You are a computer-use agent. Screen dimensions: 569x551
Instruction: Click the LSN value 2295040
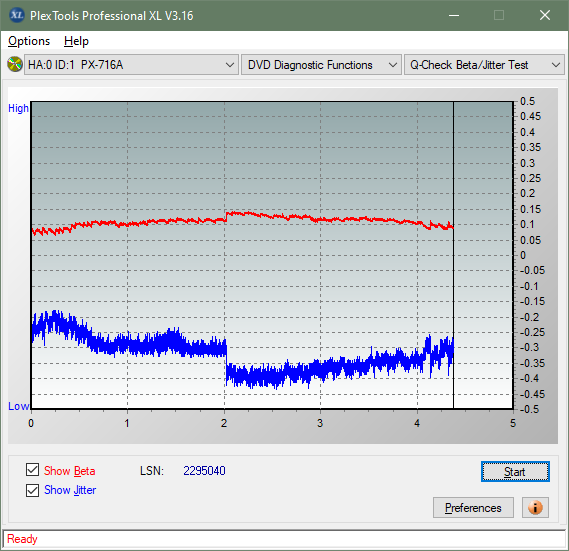pyautogui.click(x=204, y=471)
